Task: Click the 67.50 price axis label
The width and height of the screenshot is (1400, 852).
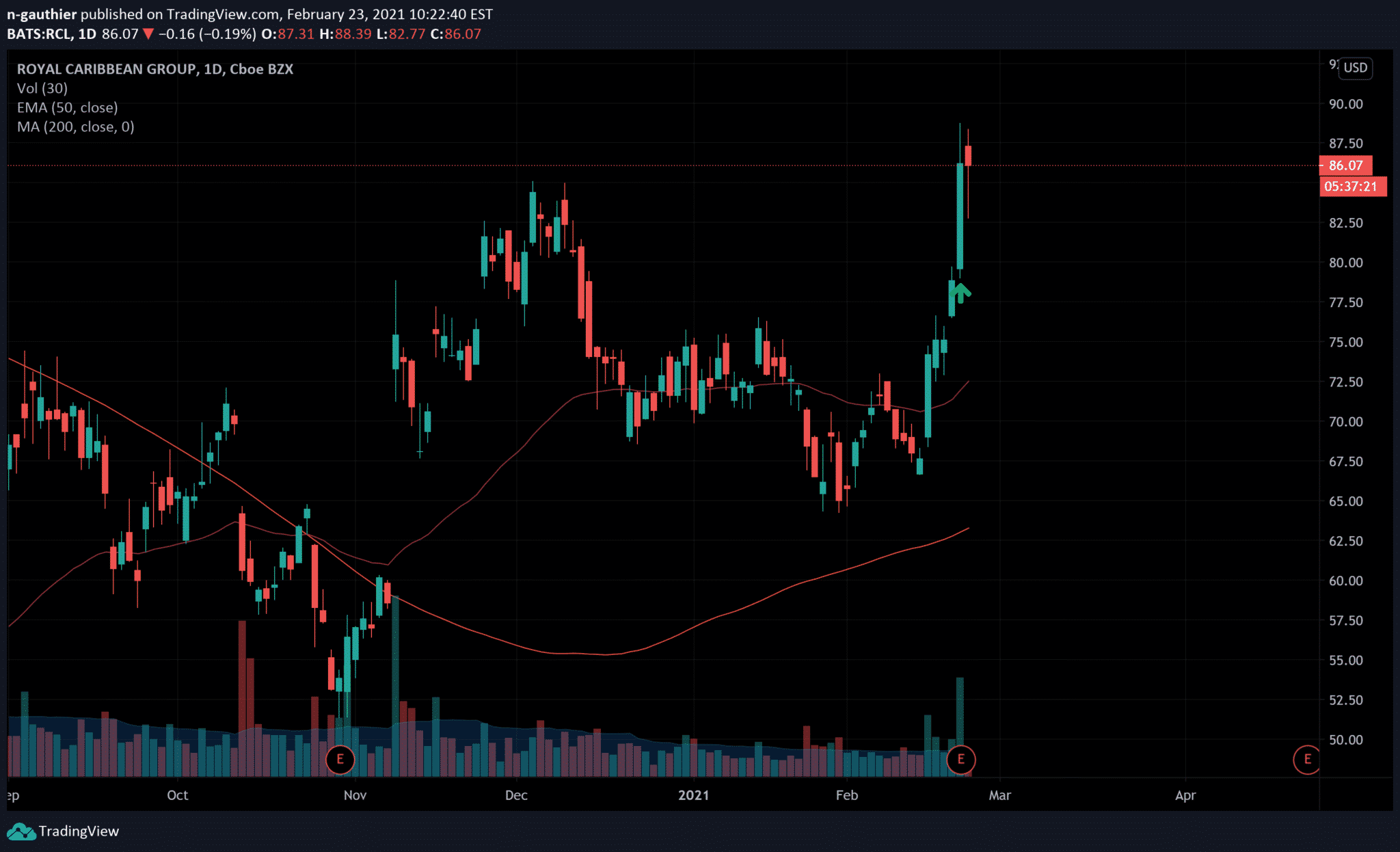Action: [1345, 462]
